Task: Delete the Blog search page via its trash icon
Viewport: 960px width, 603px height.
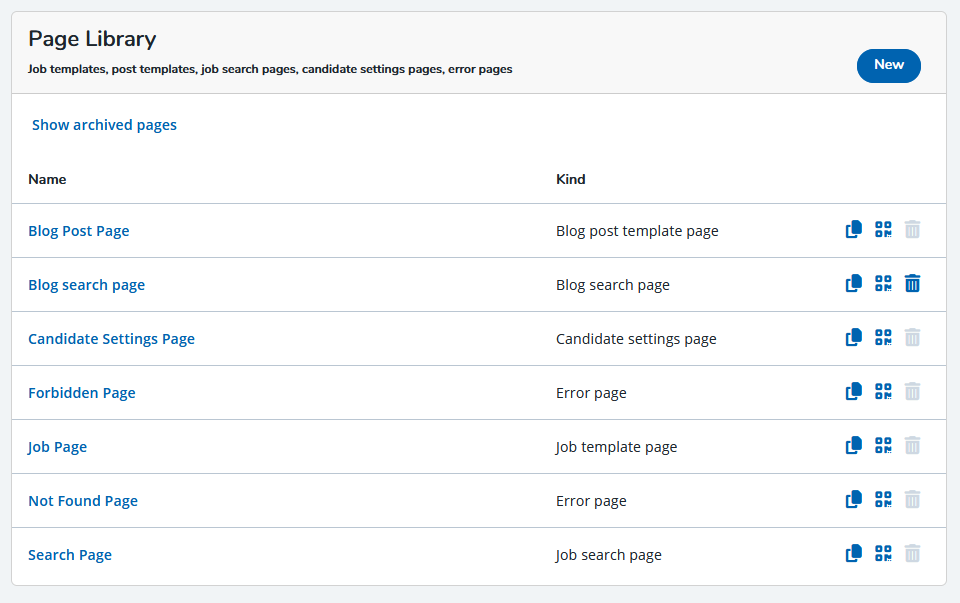Action: (x=912, y=283)
